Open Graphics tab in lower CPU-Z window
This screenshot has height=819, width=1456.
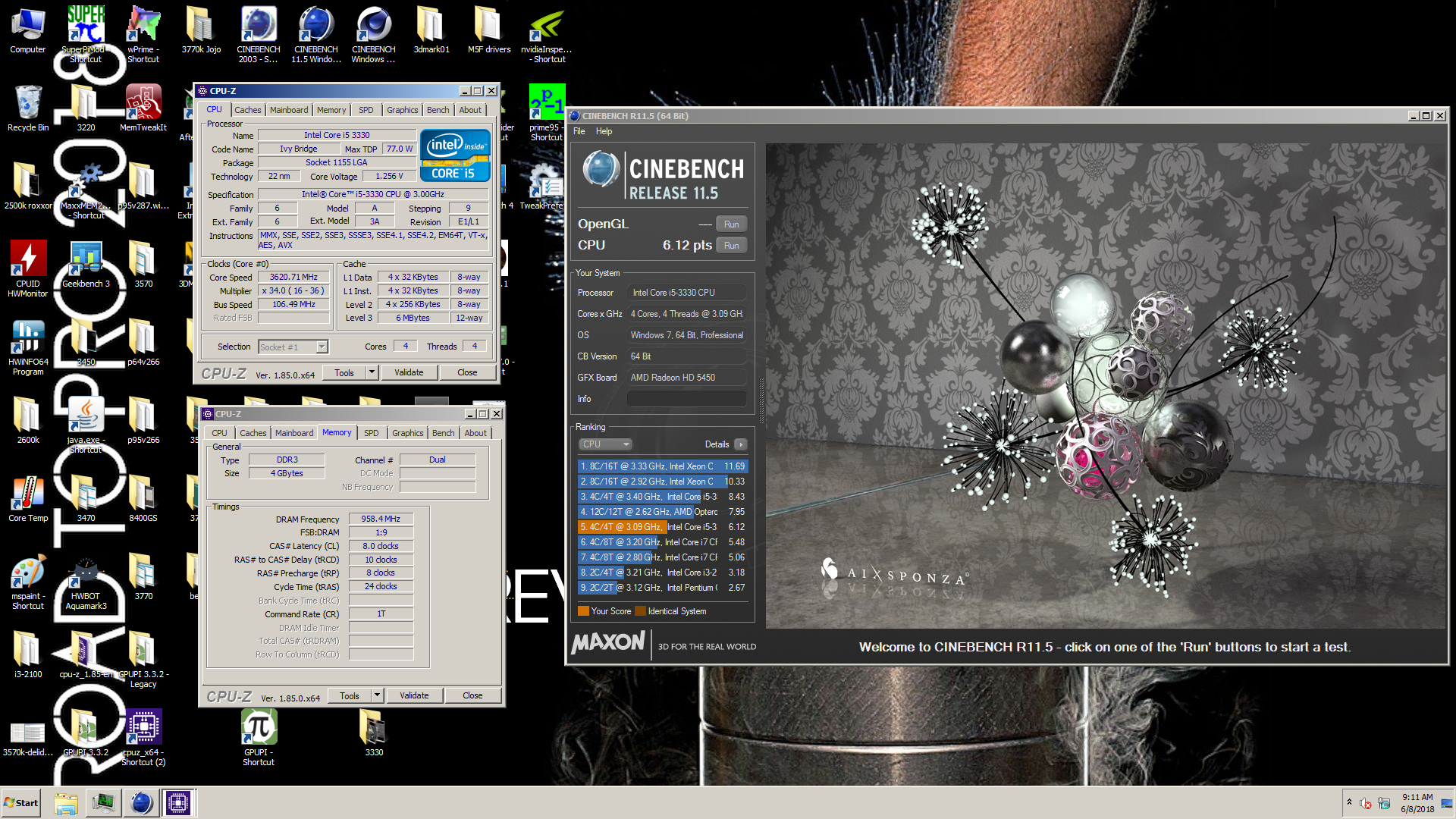tap(407, 433)
